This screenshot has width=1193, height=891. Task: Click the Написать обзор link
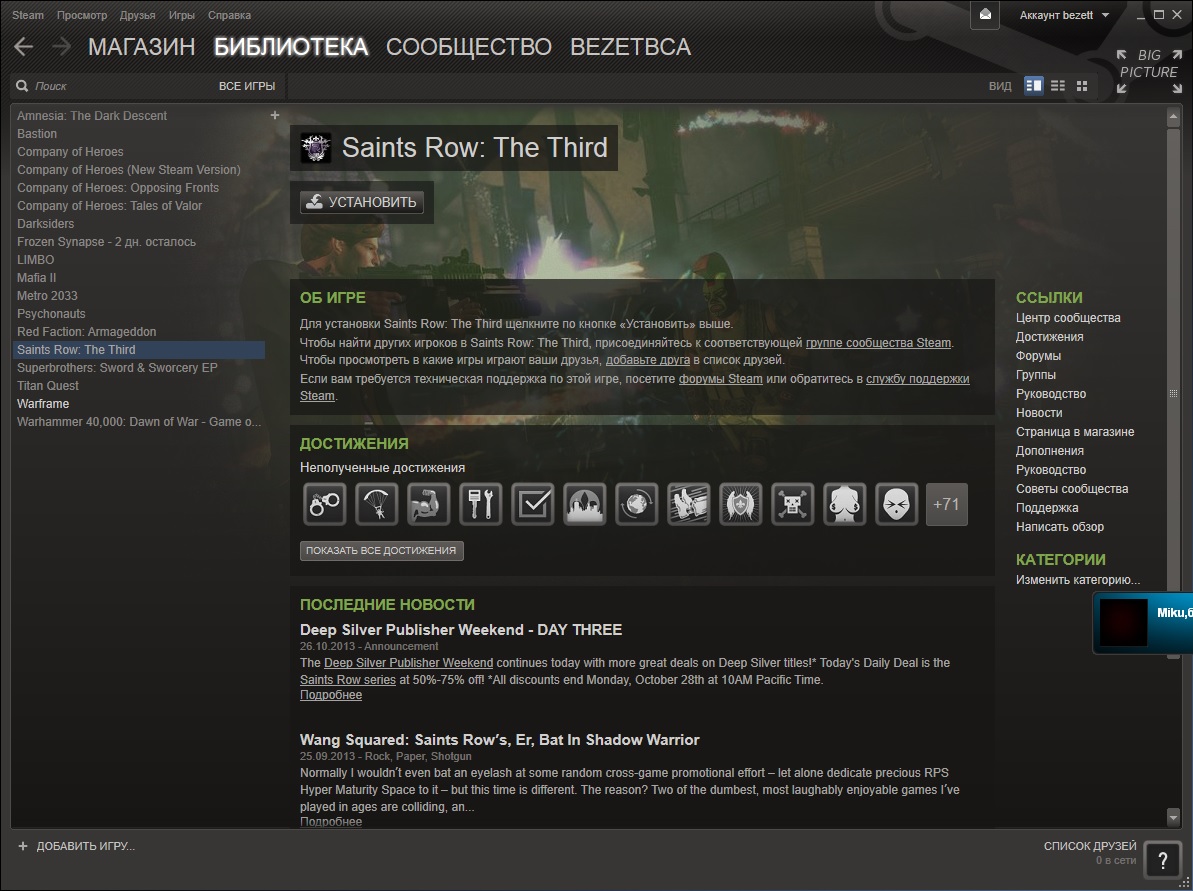click(1059, 527)
